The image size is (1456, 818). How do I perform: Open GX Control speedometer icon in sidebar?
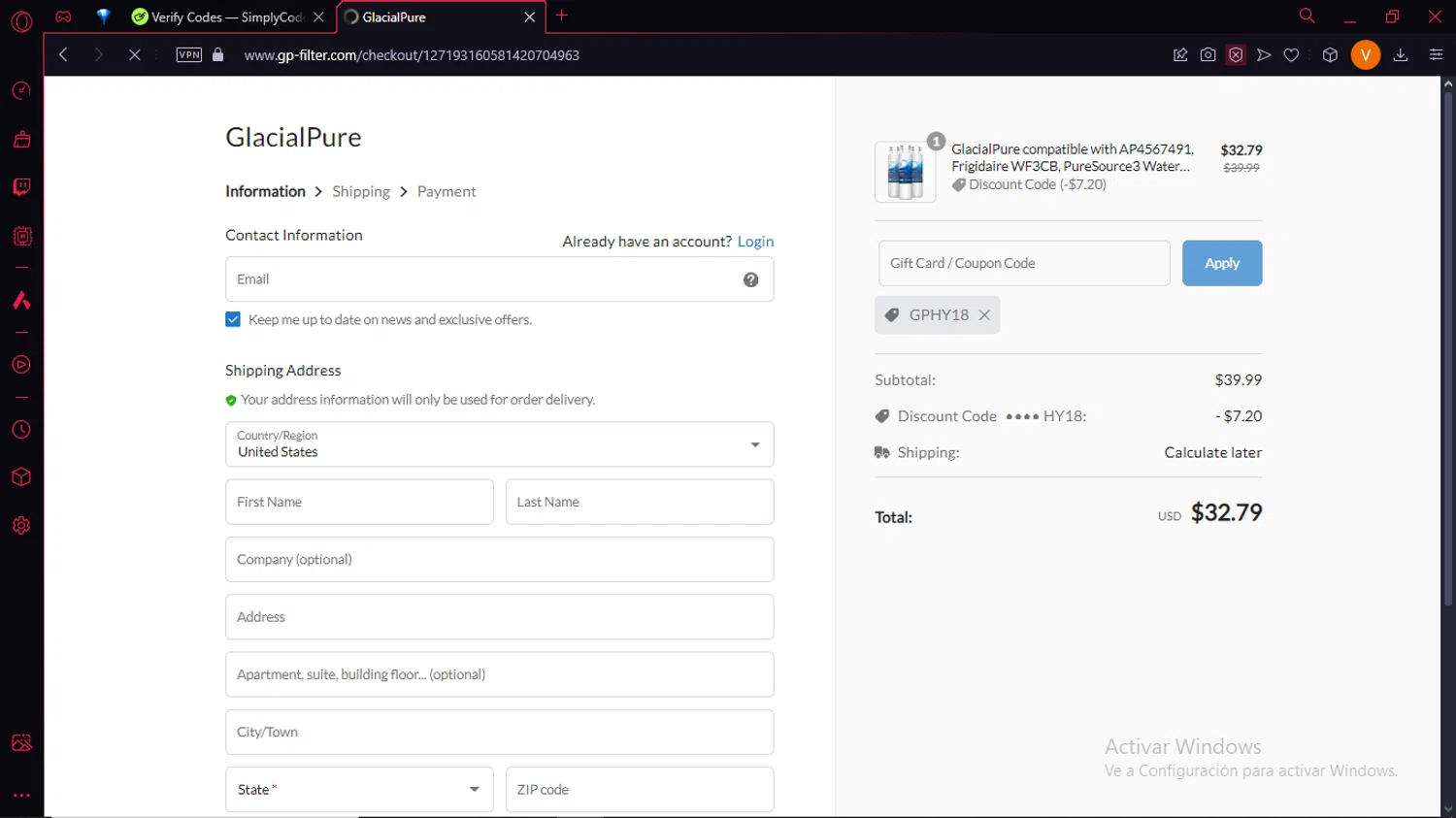pos(21,90)
